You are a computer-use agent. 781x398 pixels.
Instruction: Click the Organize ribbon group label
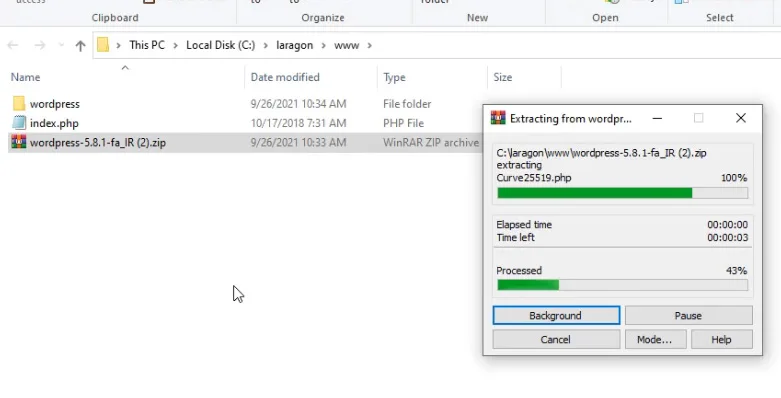323,17
